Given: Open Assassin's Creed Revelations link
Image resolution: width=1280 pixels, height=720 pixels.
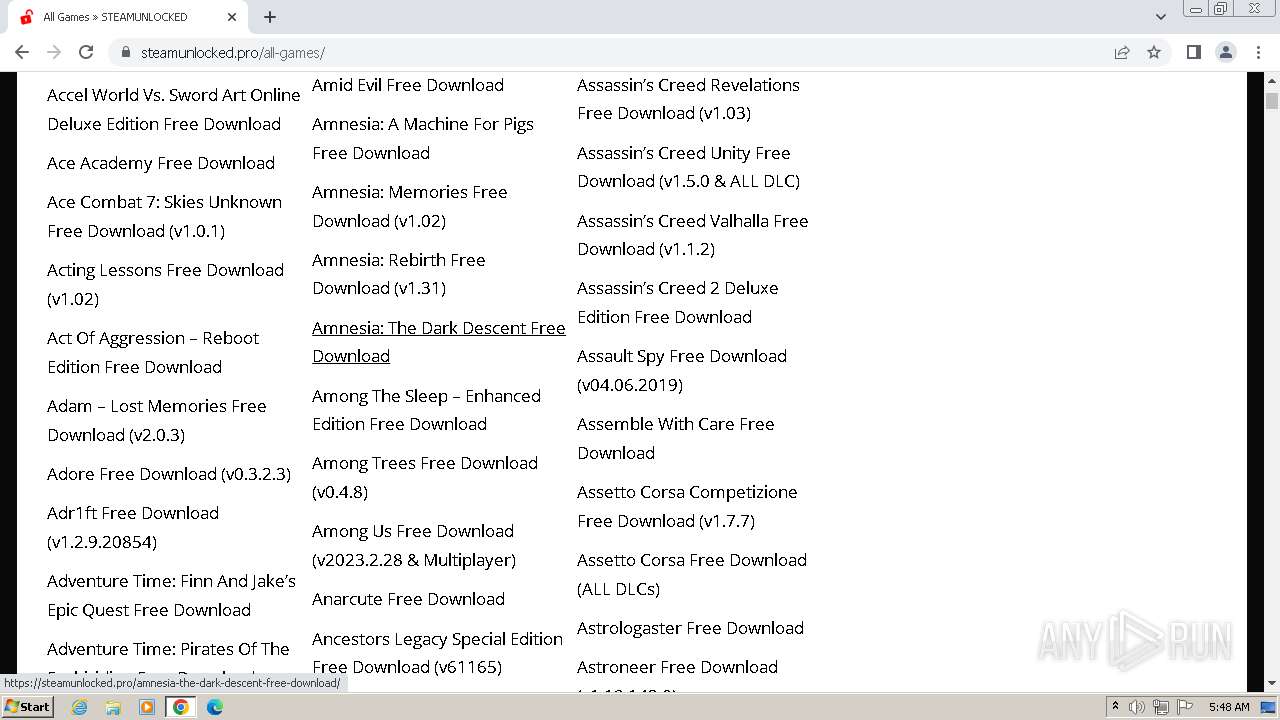Looking at the screenshot, I should tap(688, 99).
